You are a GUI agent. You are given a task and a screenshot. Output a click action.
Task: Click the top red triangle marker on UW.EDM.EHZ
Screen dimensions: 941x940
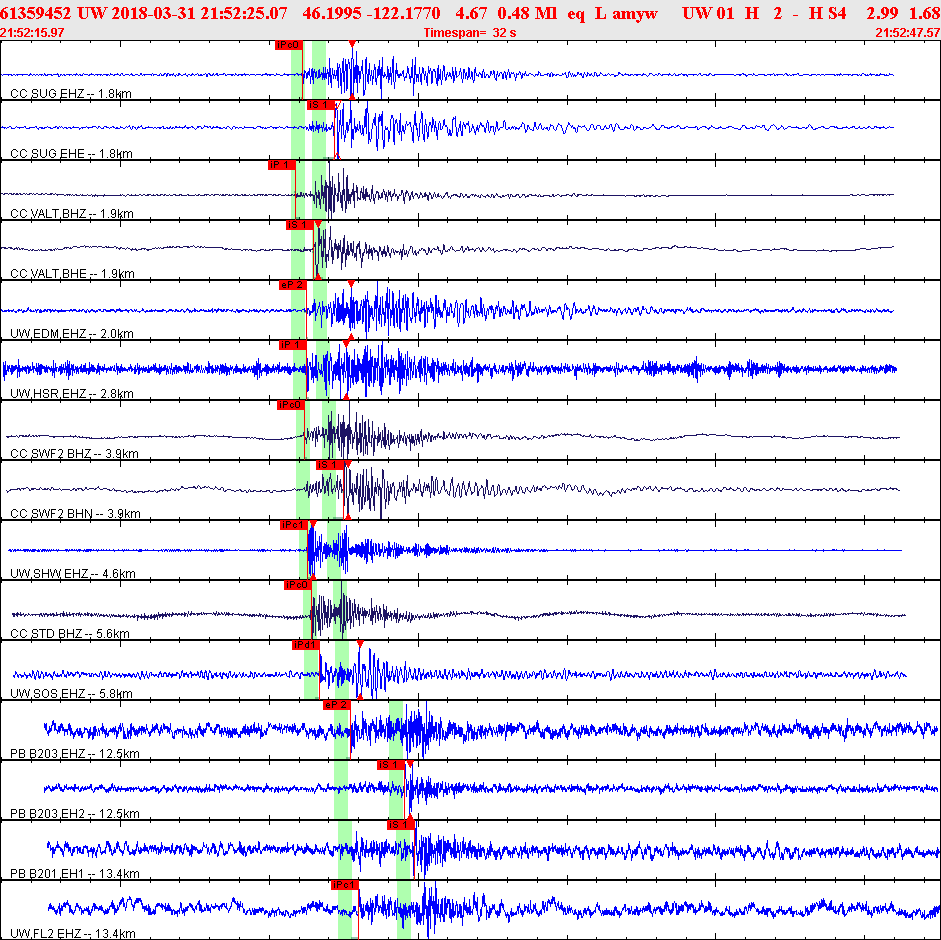[351, 284]
